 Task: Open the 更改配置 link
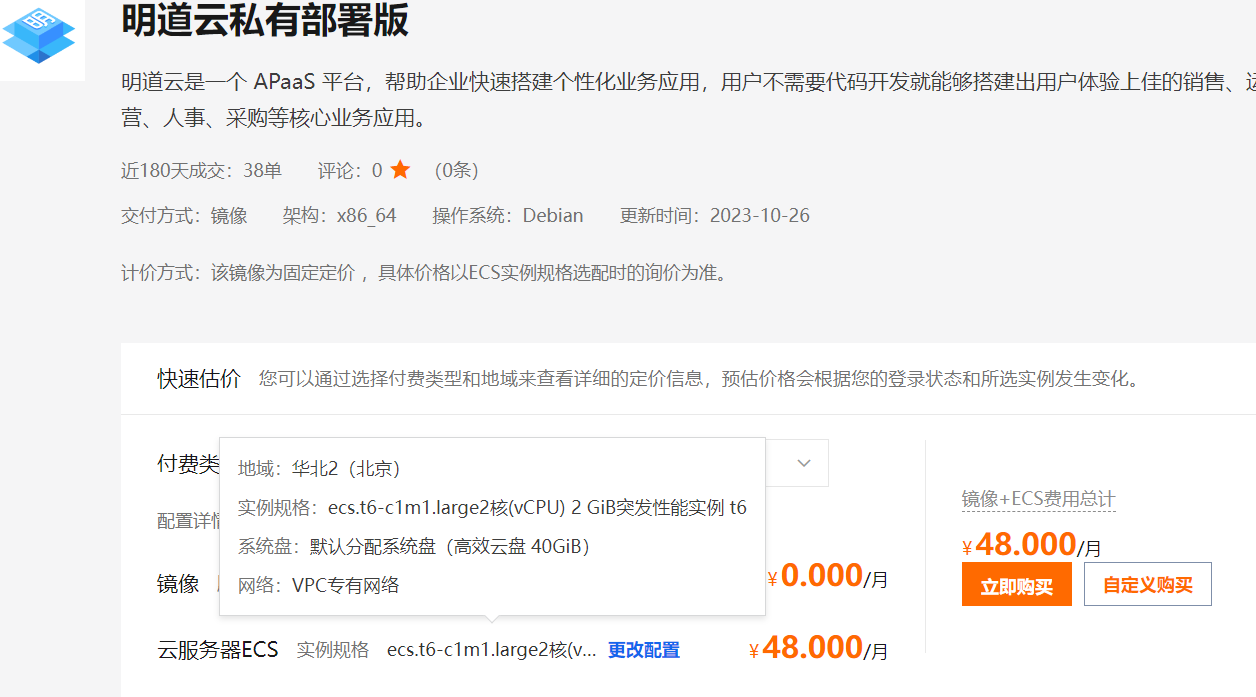coord(644,650)
